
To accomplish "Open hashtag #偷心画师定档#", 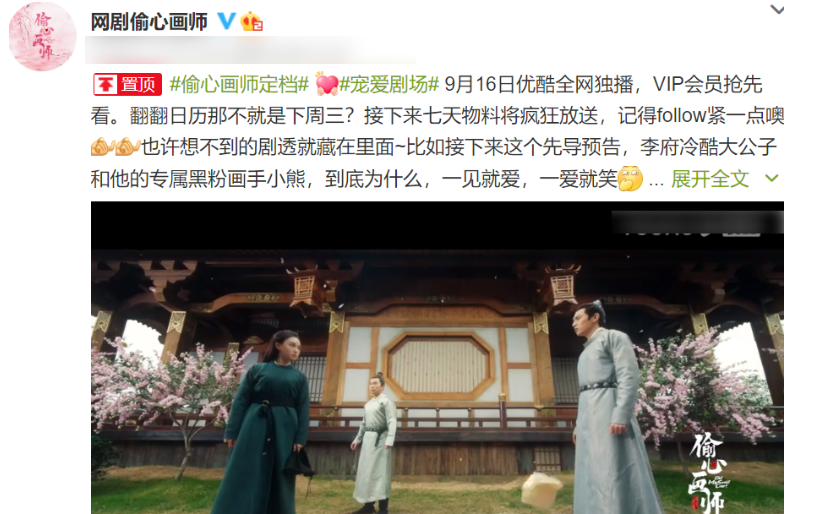I will pyautogui.click(x=239, y=84).
